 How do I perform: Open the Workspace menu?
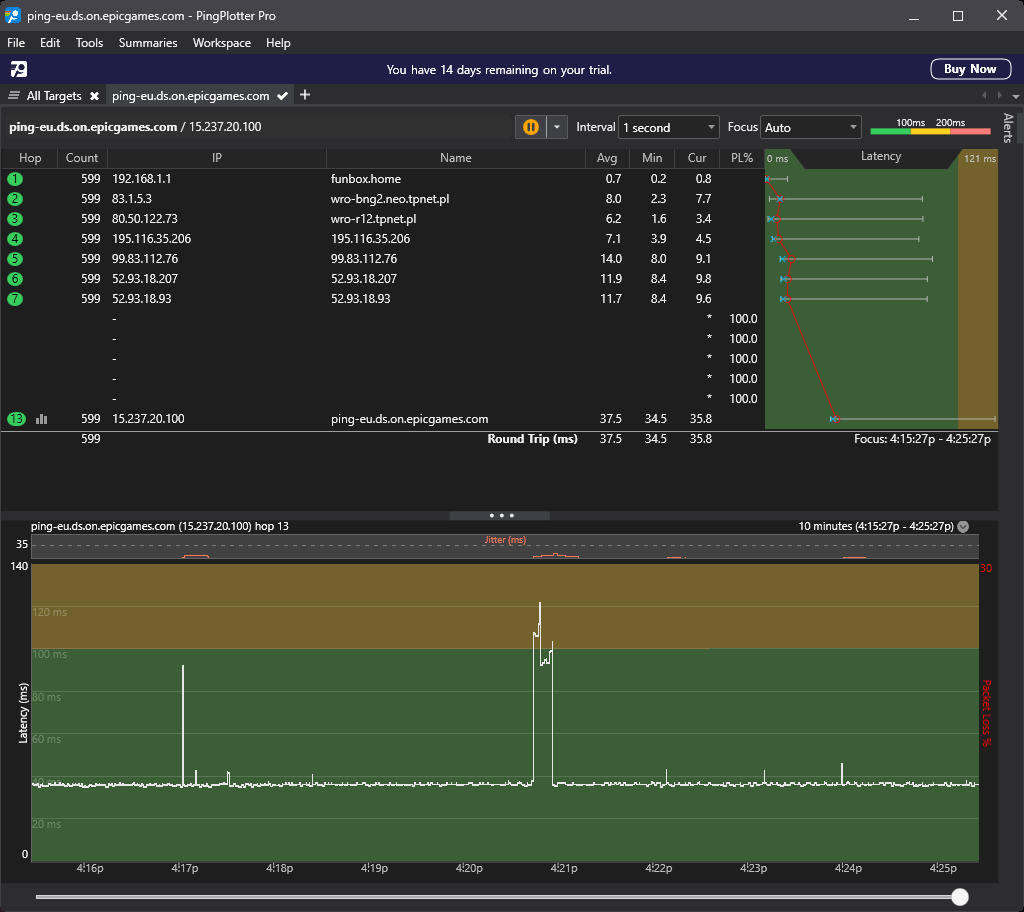pos(221,43)
